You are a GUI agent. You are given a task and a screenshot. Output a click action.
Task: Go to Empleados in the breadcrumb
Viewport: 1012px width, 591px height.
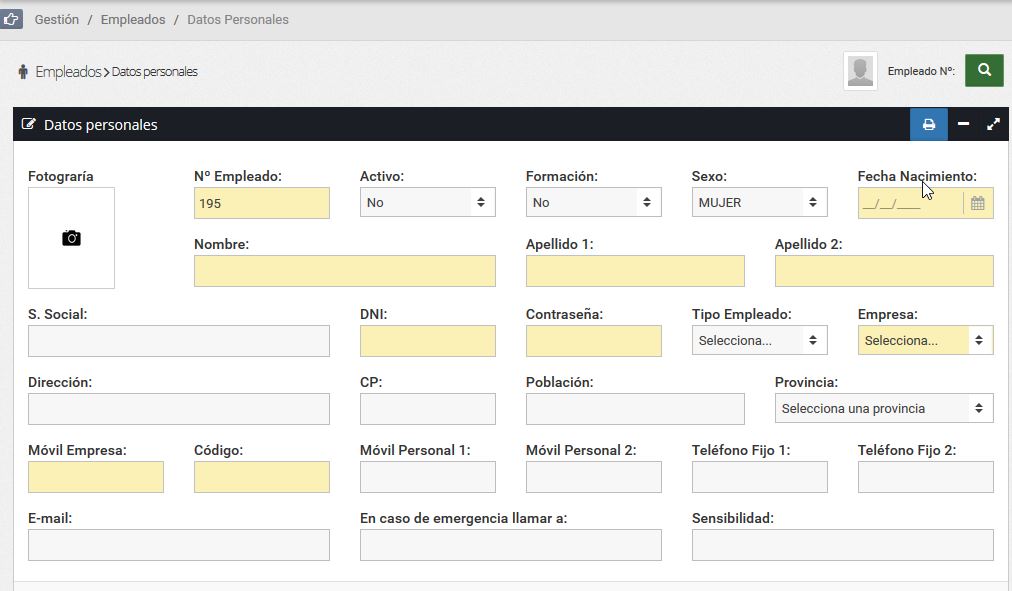pyautogui.click(x=133, y=19)
